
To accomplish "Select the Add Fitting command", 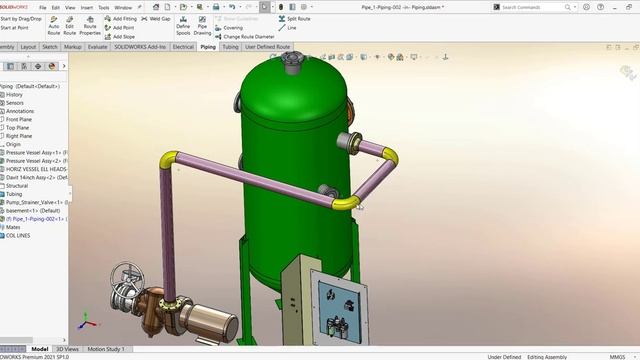I will pos(120,19).
